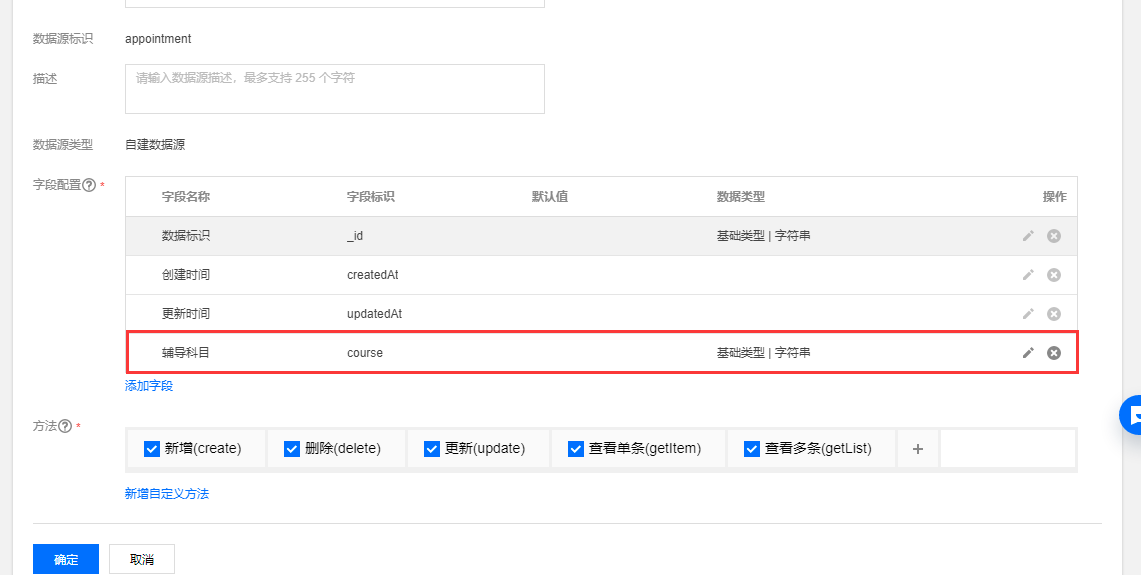Cancel with the 取消 button

point(142,559)
